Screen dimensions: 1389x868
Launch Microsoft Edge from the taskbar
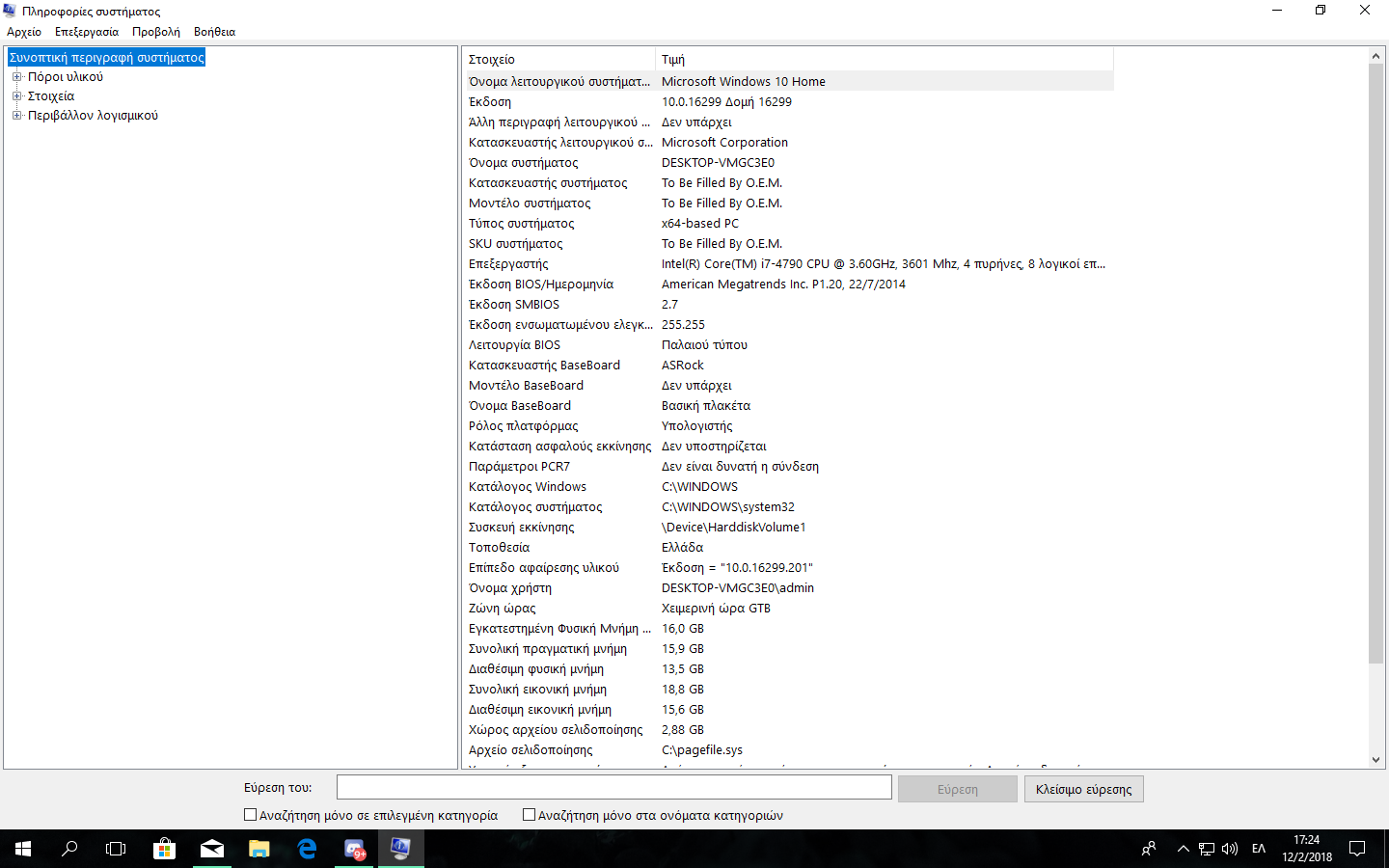[x=307, y=849]
